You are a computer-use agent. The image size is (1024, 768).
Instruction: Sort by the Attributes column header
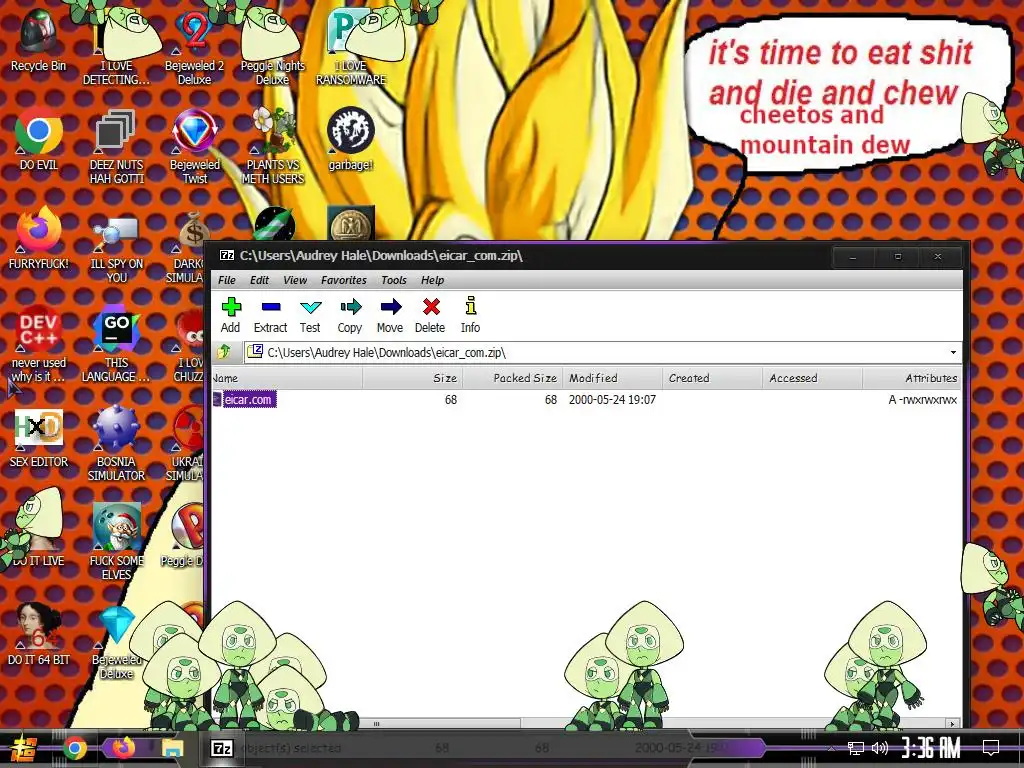[x=912, y=378]
